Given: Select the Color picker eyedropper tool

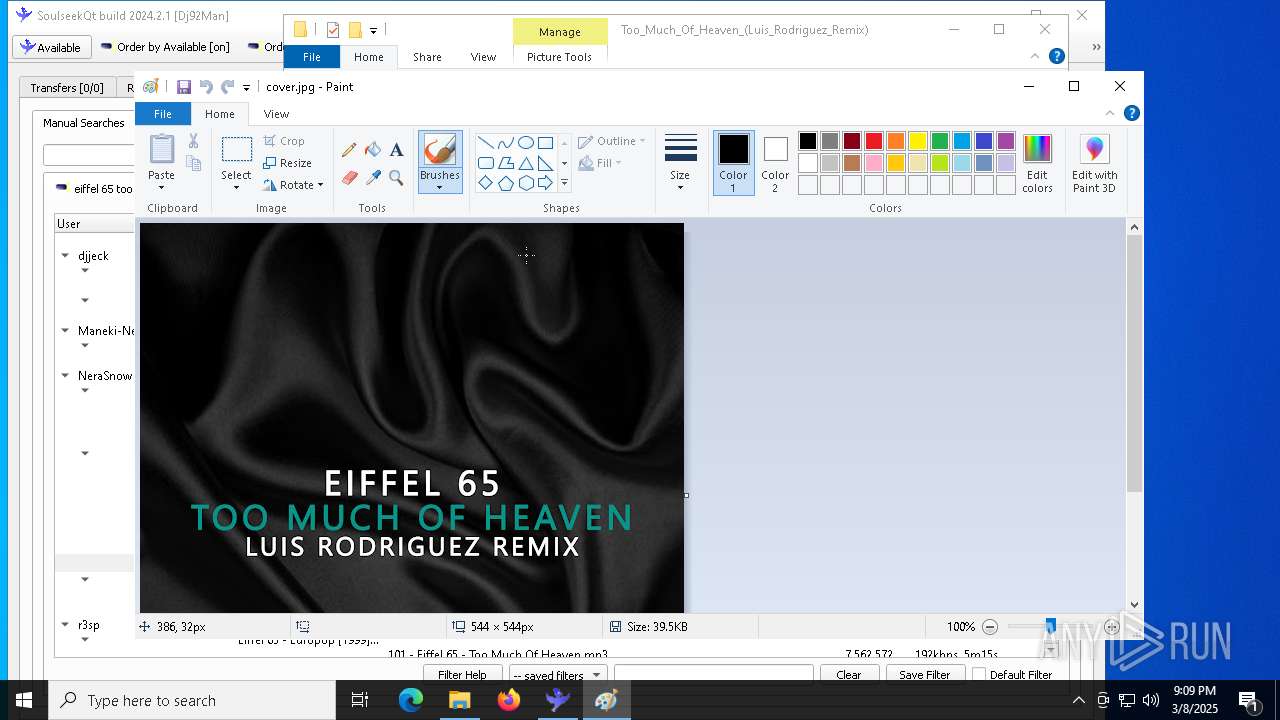Looking at the screenshot, I should coord(373,178).
